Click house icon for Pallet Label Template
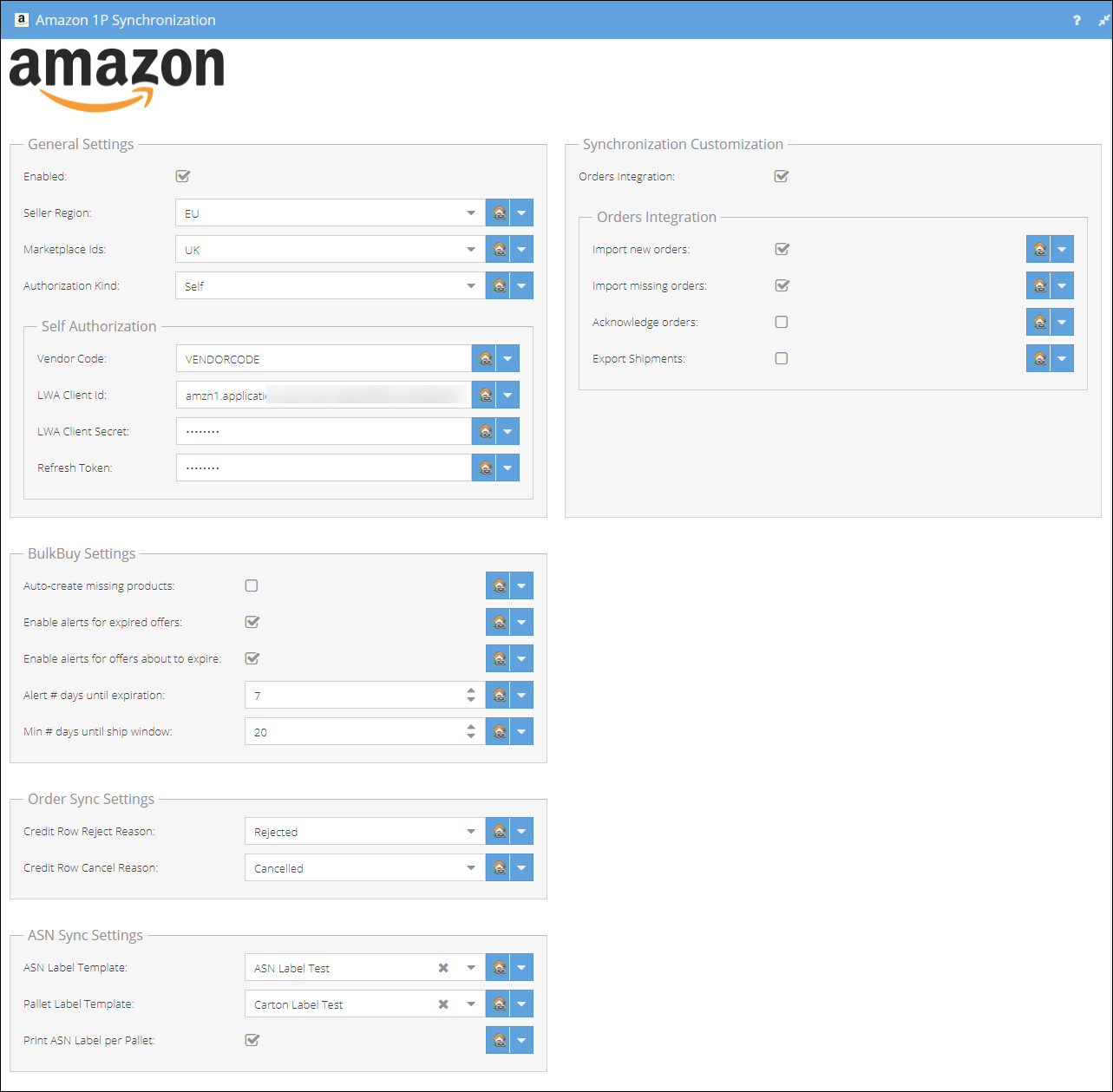The image size is (1113, 1092). [x=499, y=1004]
